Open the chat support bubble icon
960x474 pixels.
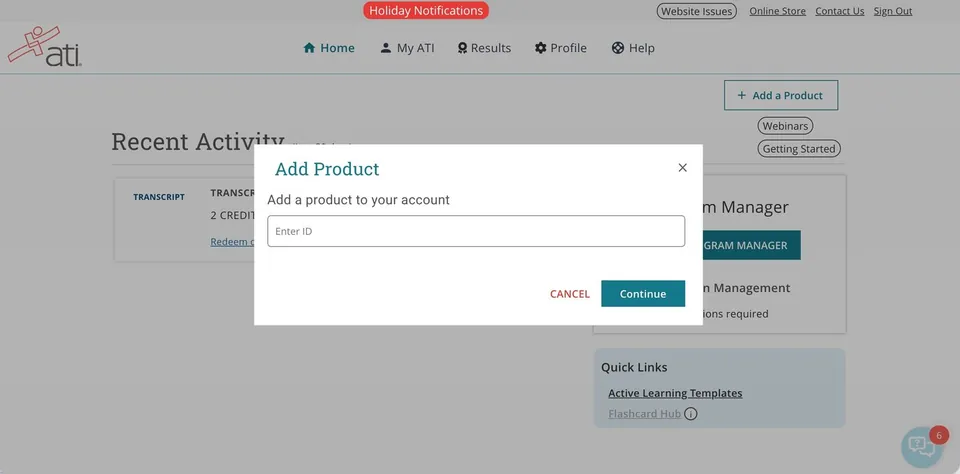point(921,446)
